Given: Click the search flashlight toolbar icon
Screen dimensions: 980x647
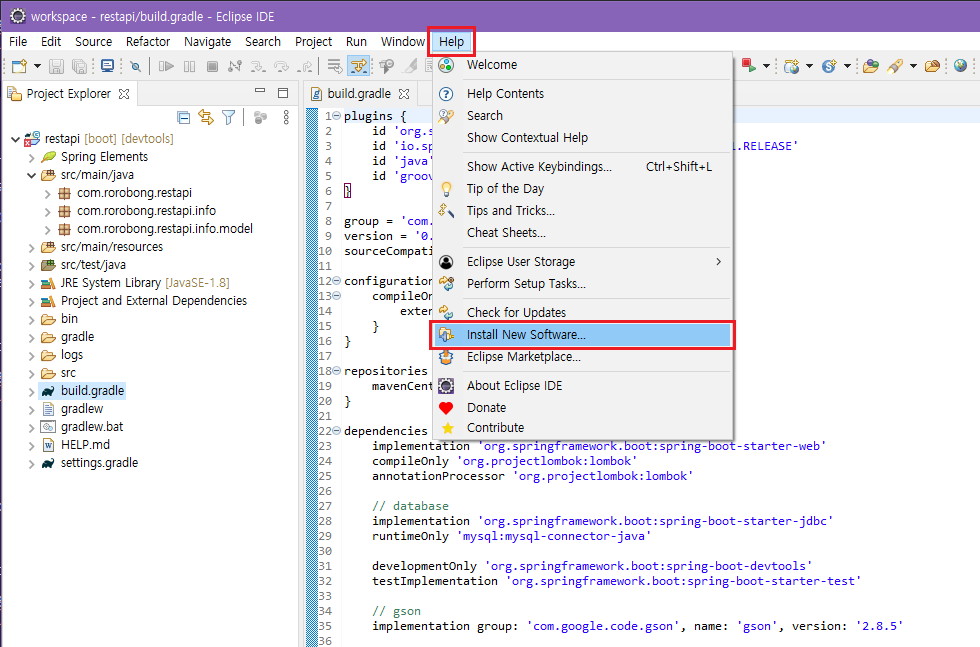Looking at the screenshot, I should (x=895, y=66).
